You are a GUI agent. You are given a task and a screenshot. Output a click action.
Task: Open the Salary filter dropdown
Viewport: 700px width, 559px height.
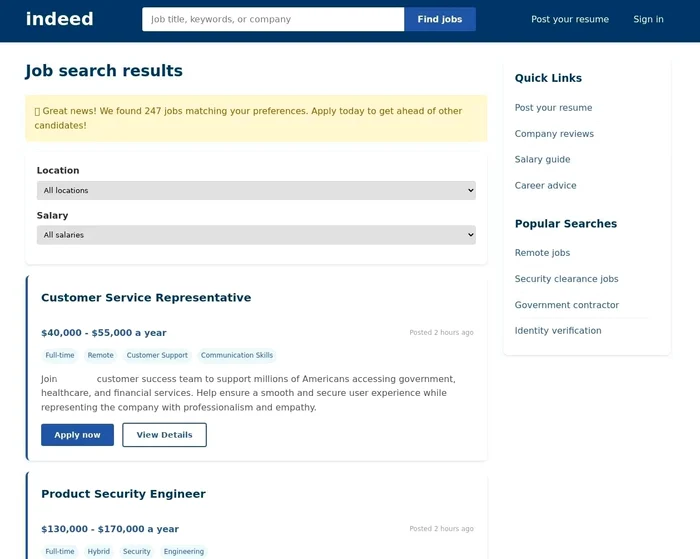(x=256, y=235)
